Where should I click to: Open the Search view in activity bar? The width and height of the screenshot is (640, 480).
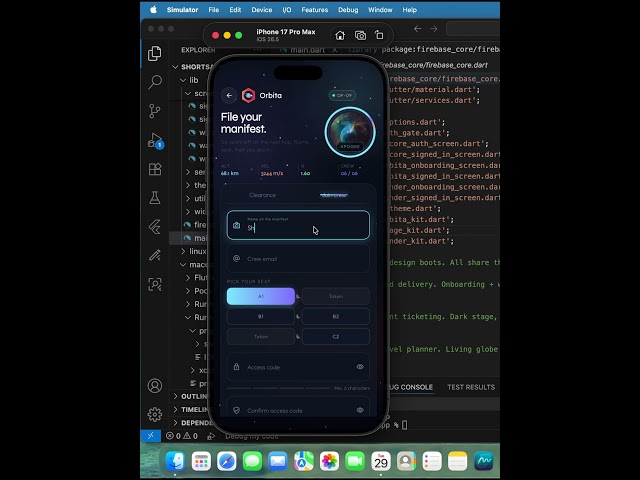click(155, 82)
